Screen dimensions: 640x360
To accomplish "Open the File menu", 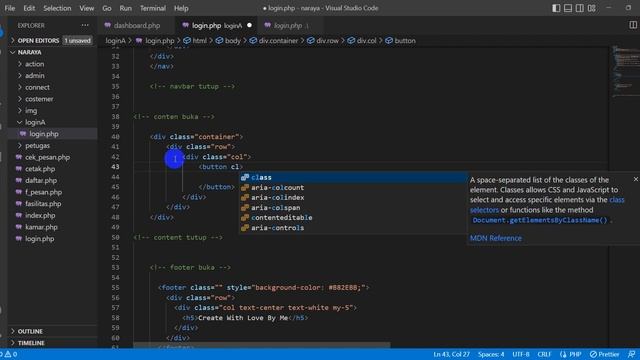I will (x=10, y=8).
